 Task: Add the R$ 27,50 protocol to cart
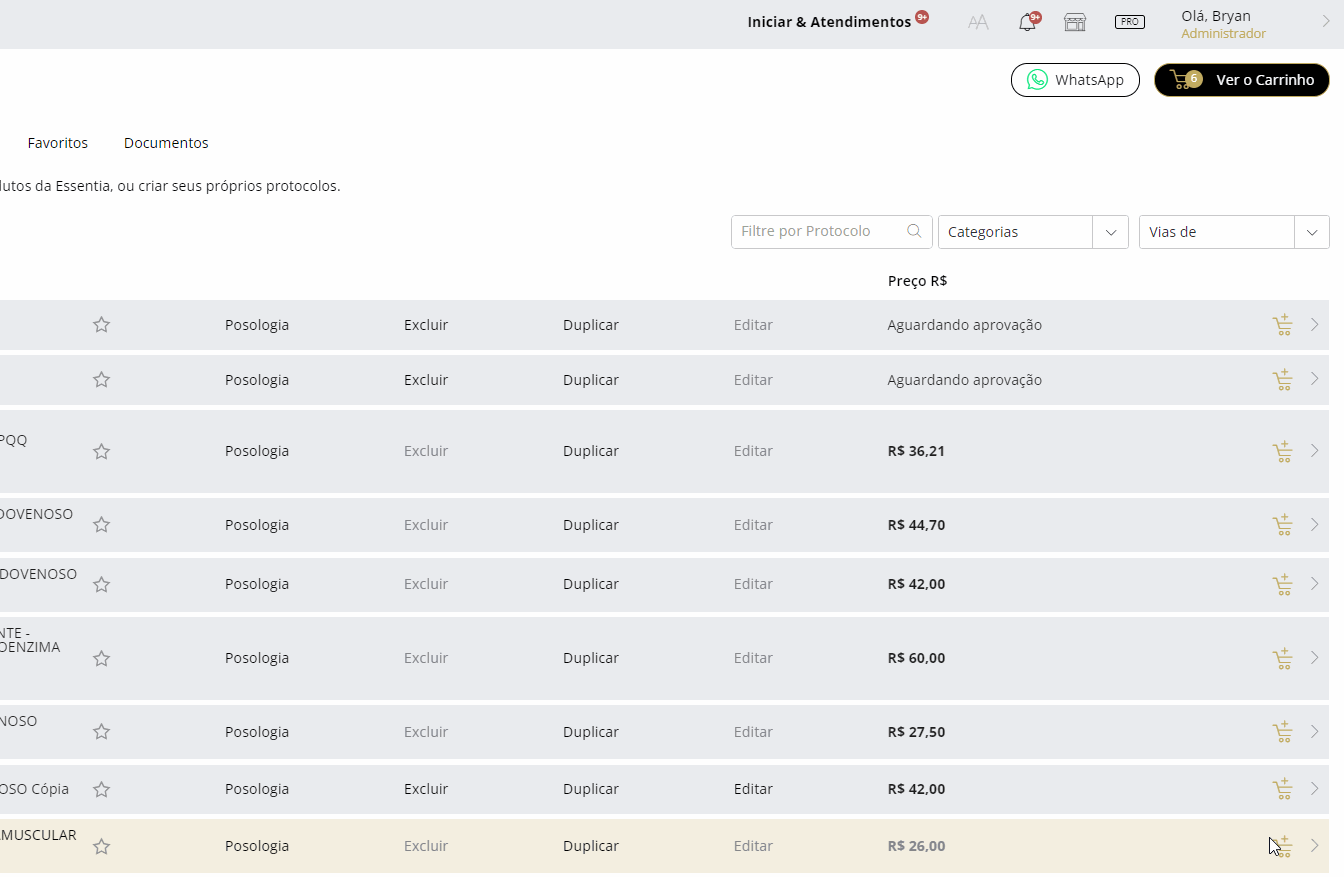[x=1282, y=733]
